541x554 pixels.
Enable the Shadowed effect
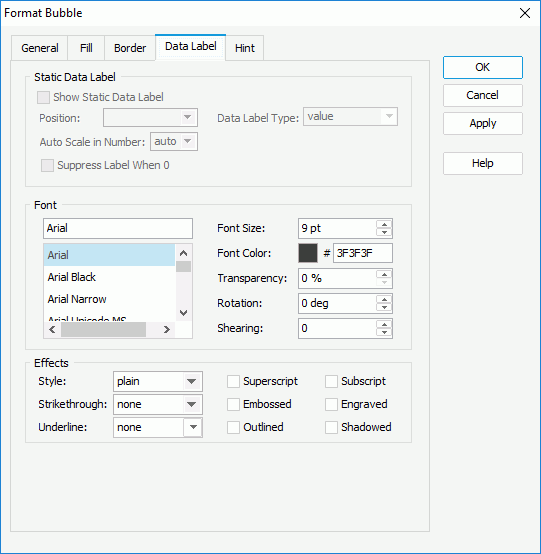coord(331,428)
